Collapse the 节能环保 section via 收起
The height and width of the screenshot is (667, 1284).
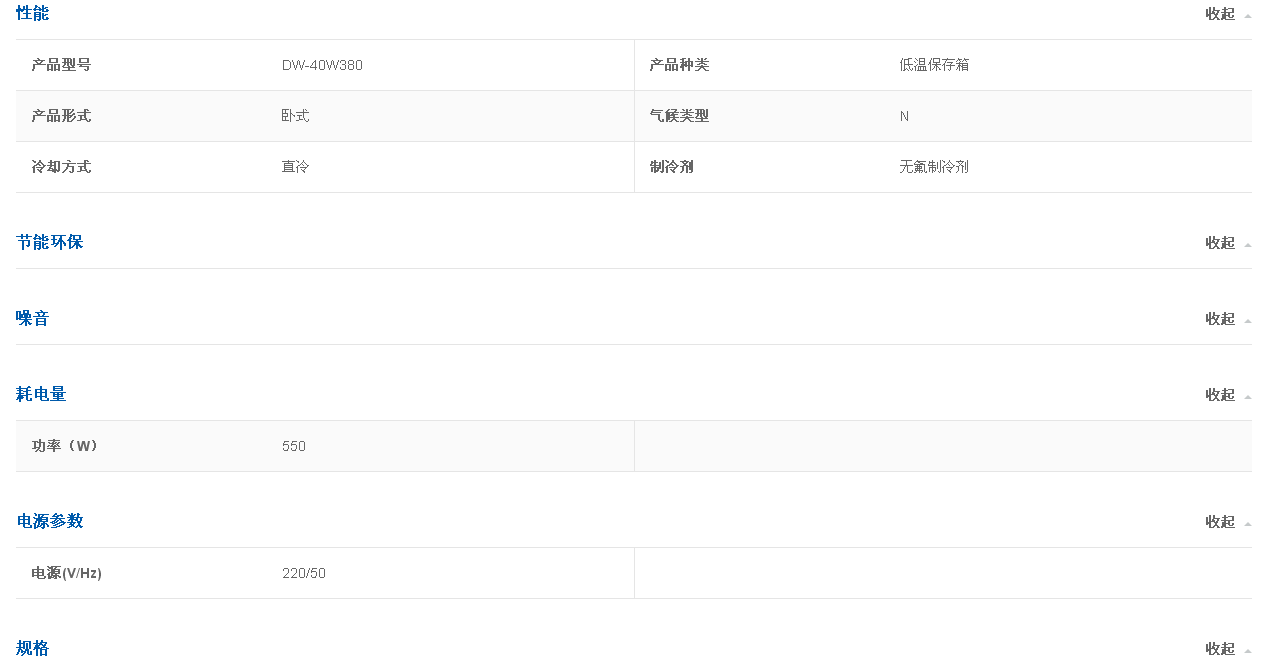pyautogui.click(x=1220, y=243)
